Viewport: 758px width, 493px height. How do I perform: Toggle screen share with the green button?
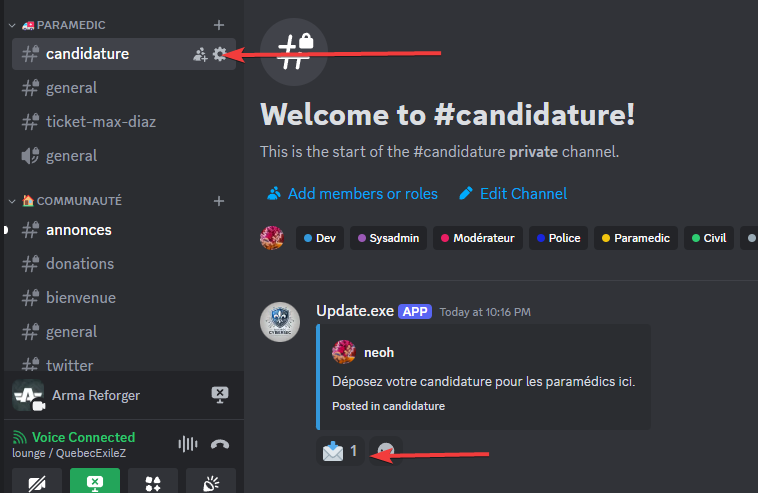pyautogui.click(x=95, y=483)
